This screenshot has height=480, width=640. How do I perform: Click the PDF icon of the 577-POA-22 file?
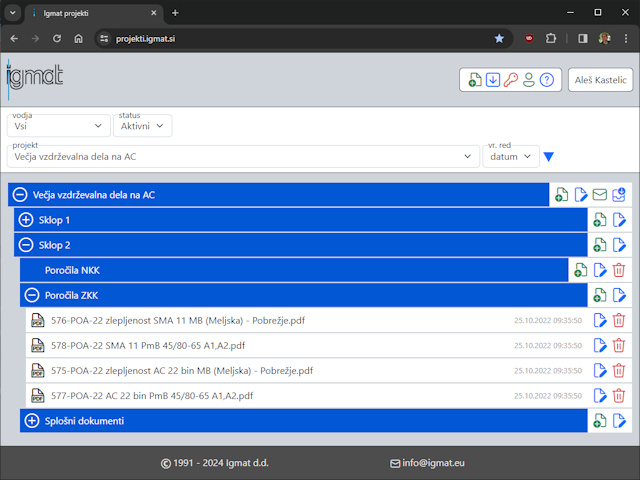[38, 396]
